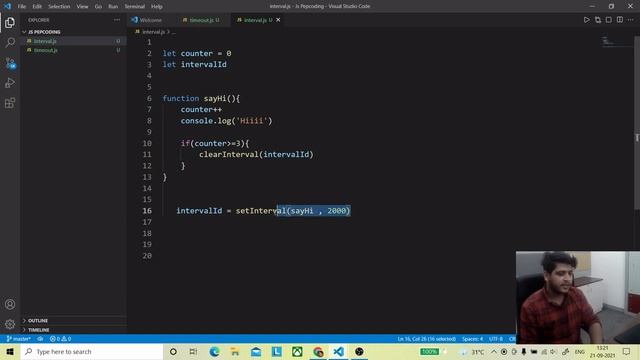Open the Run and Debug view
Screen dimensions: 640x360
[10, 82]
